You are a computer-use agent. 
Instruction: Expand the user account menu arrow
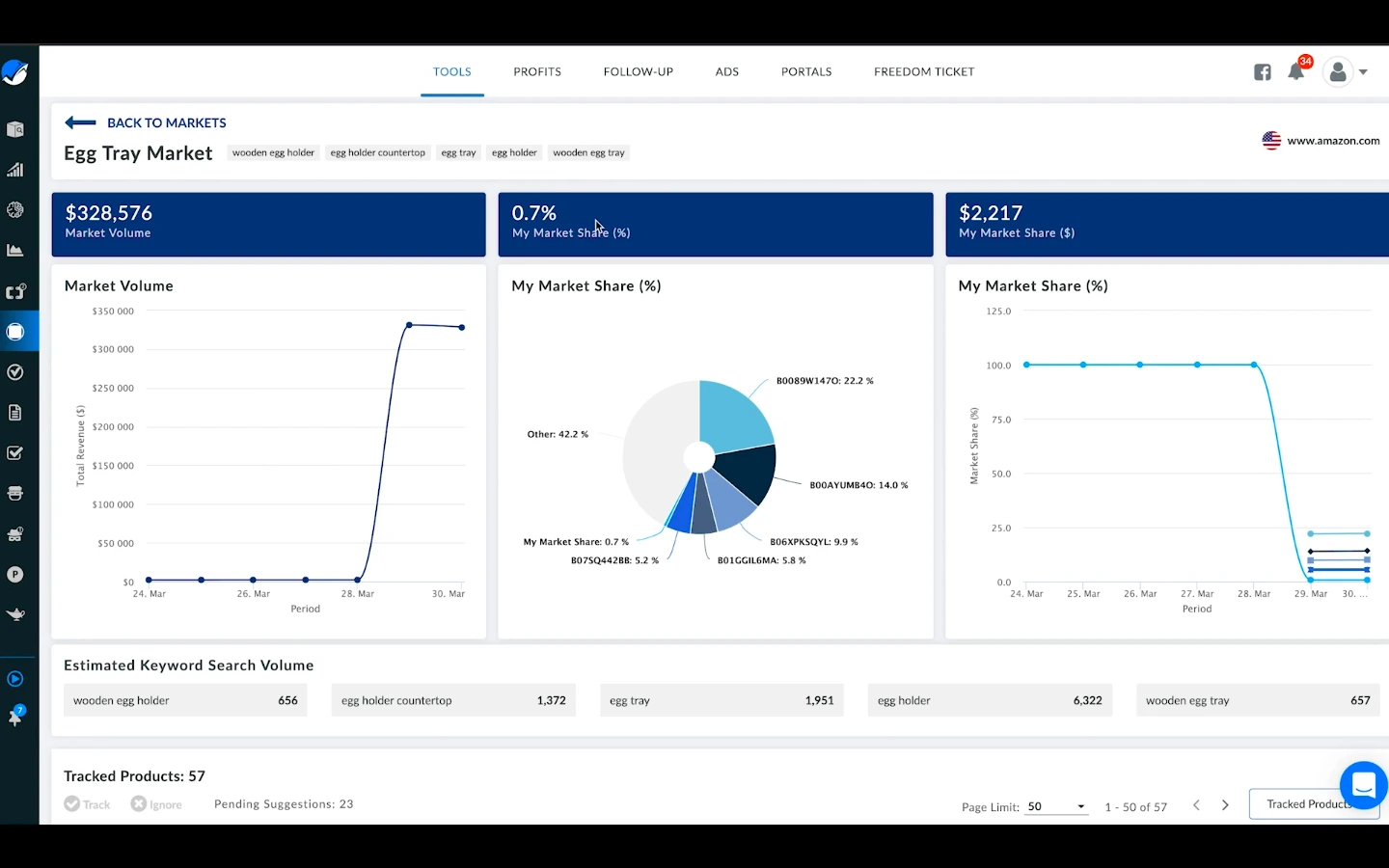click(x=1363, y=72)
